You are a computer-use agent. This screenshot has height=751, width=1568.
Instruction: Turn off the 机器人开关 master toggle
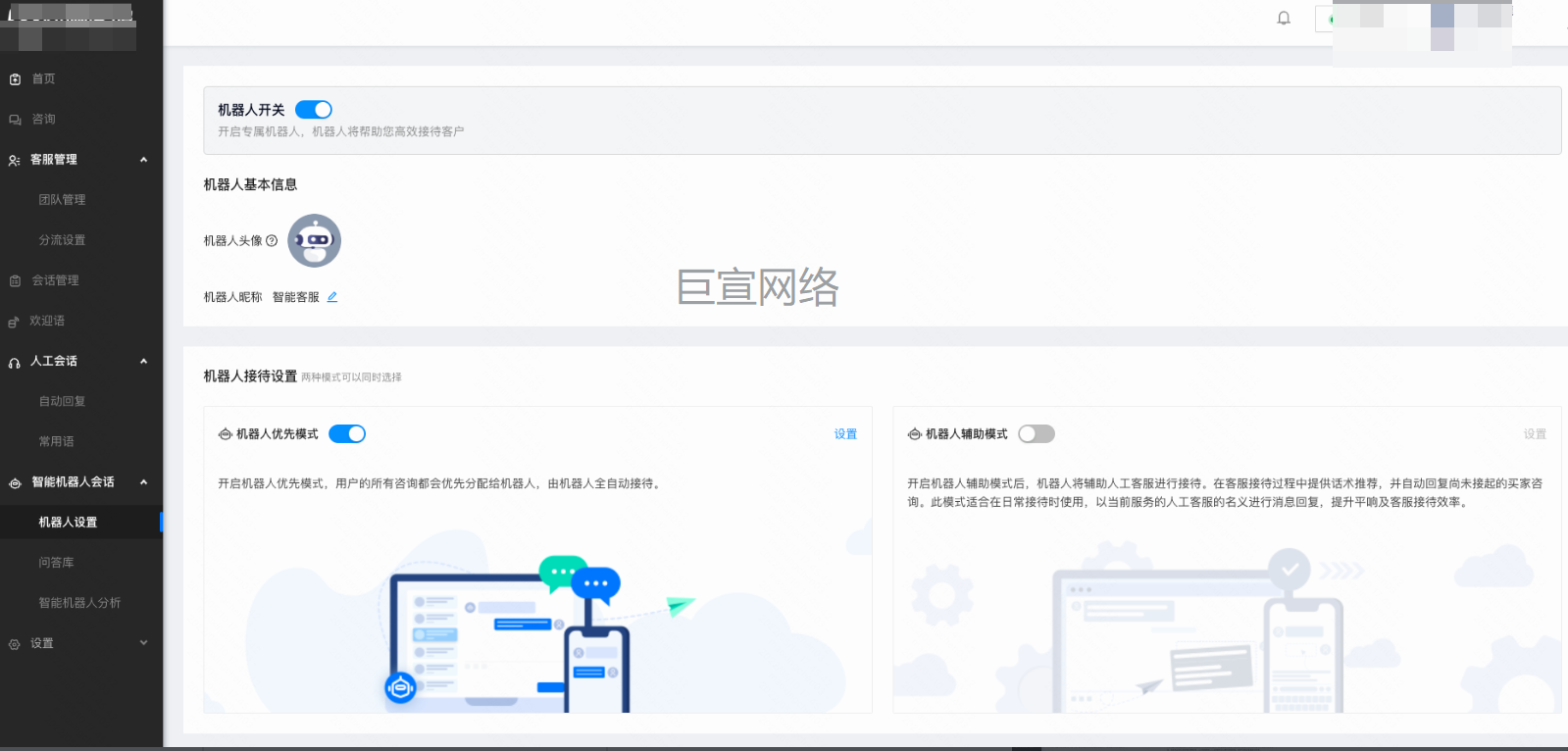pos(314,110)
